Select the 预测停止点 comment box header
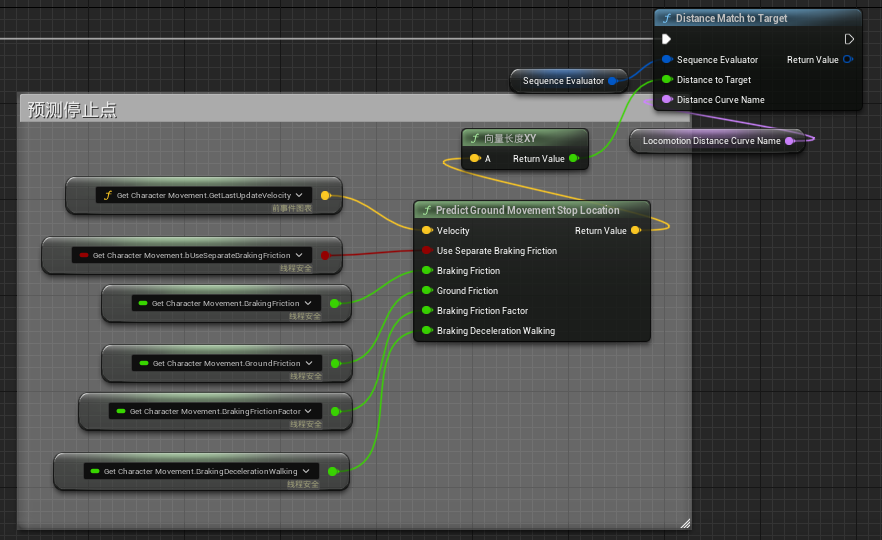Viewport: 882px width, 540px height. (356, 109)
